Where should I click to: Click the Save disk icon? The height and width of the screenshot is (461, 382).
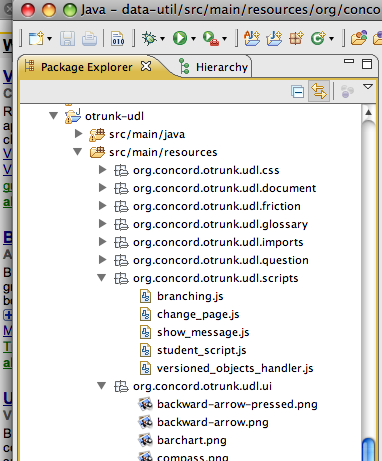tap(67, 39)
